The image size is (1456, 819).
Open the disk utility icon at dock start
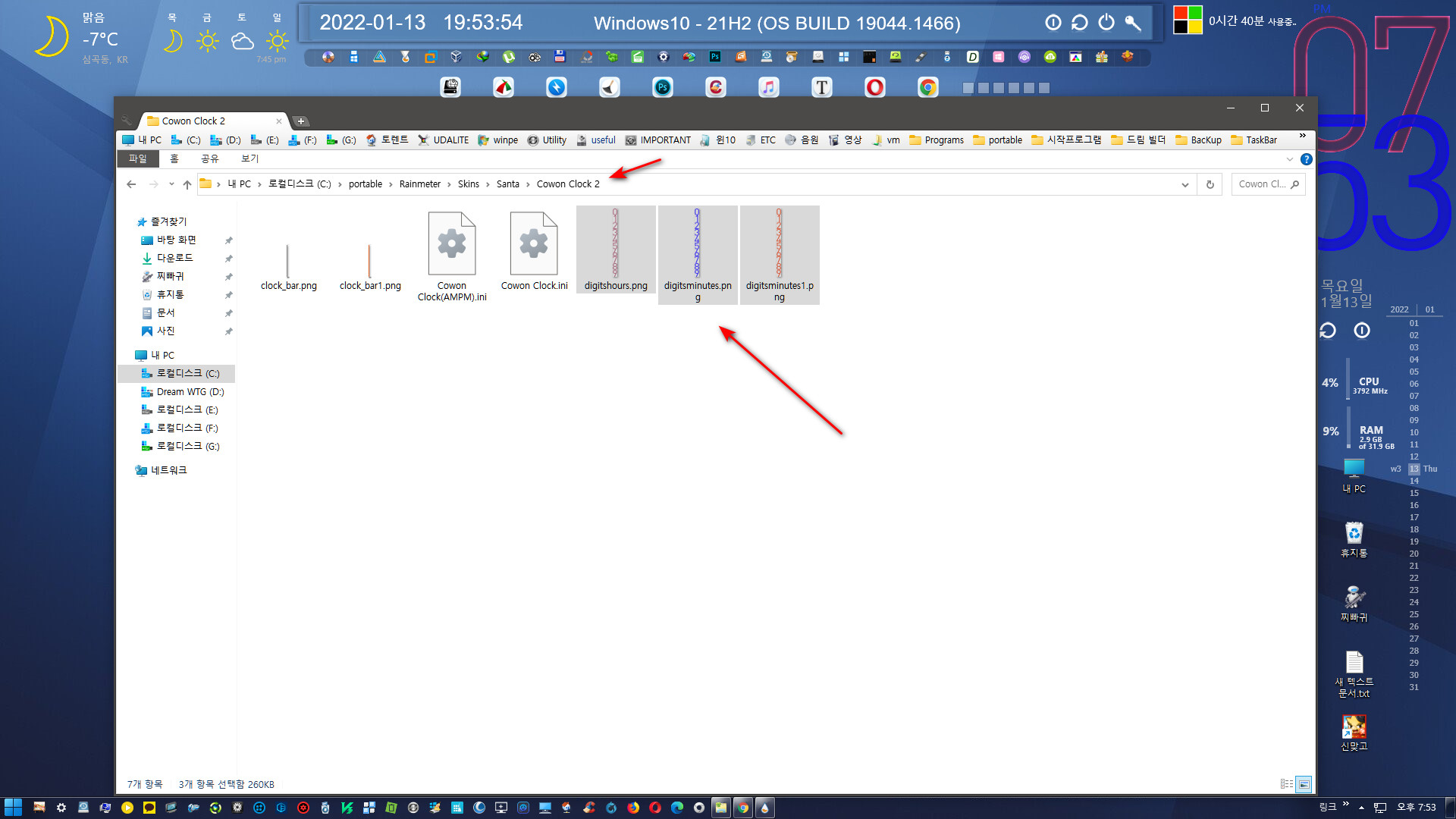click(451, 88)
